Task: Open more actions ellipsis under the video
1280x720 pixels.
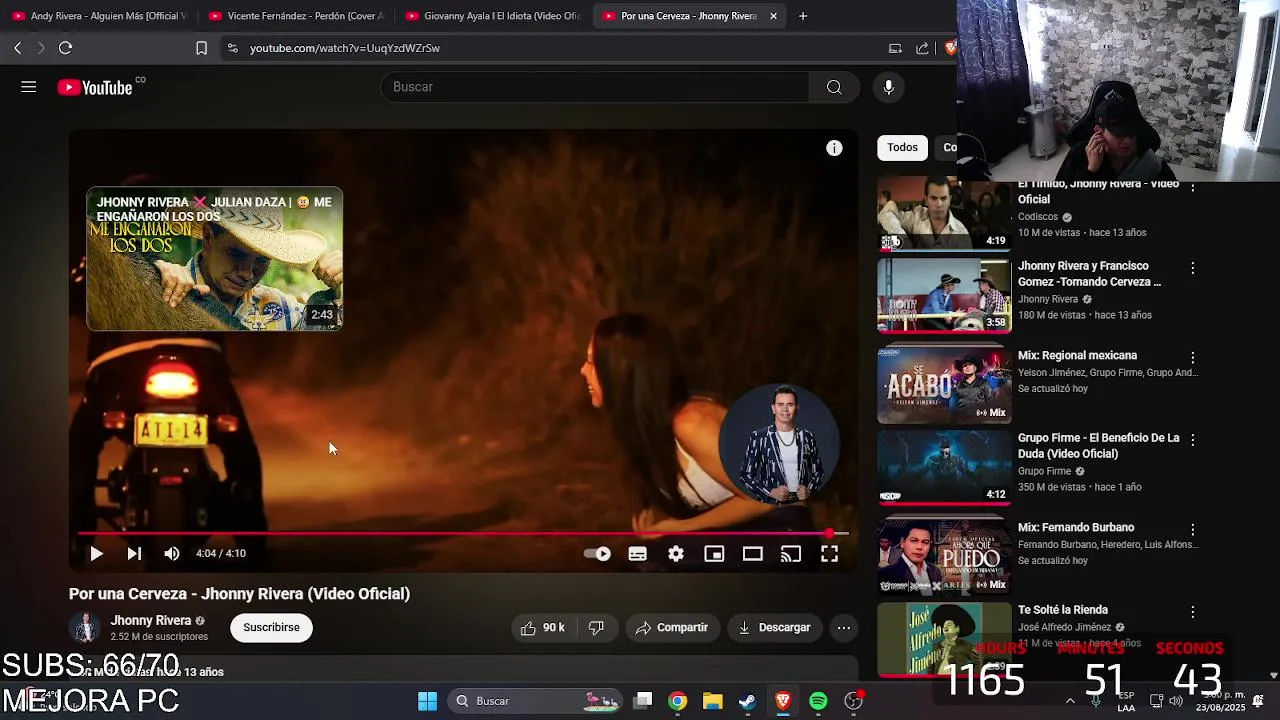Action: coord(844,627)
